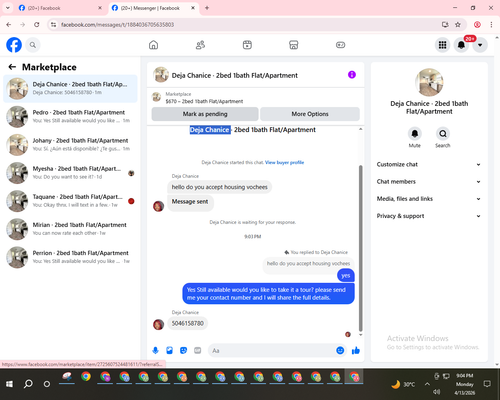Click the $670 listing marketplace thumbnail

pos(156,97)
